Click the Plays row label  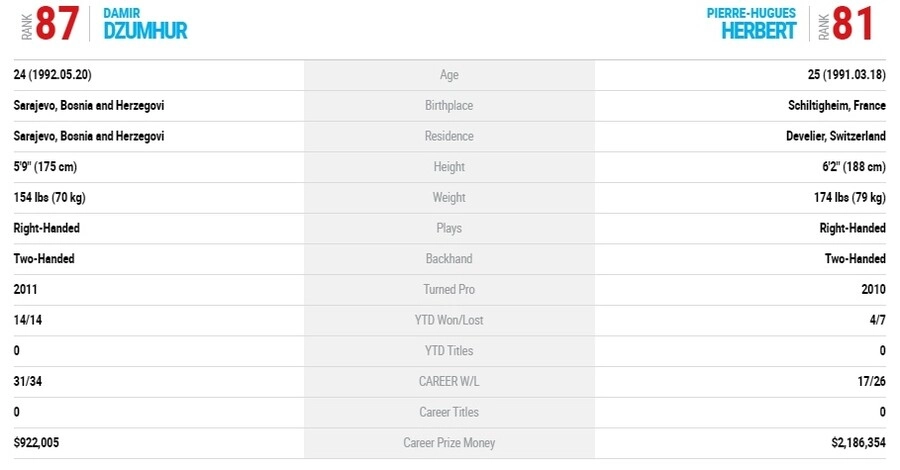click(x=449, y=228)
